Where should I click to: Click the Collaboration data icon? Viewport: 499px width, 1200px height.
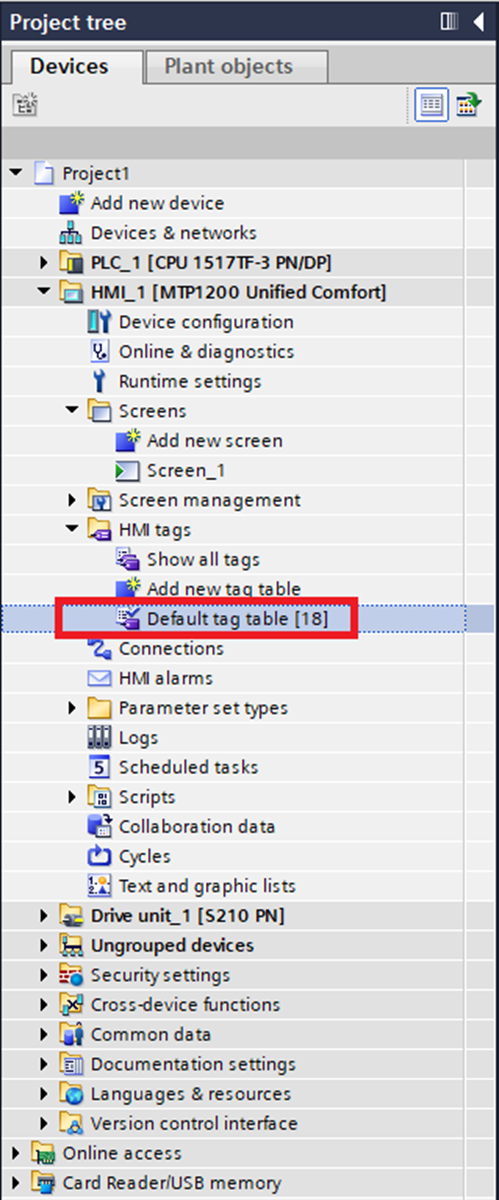[x=100, y=827]
